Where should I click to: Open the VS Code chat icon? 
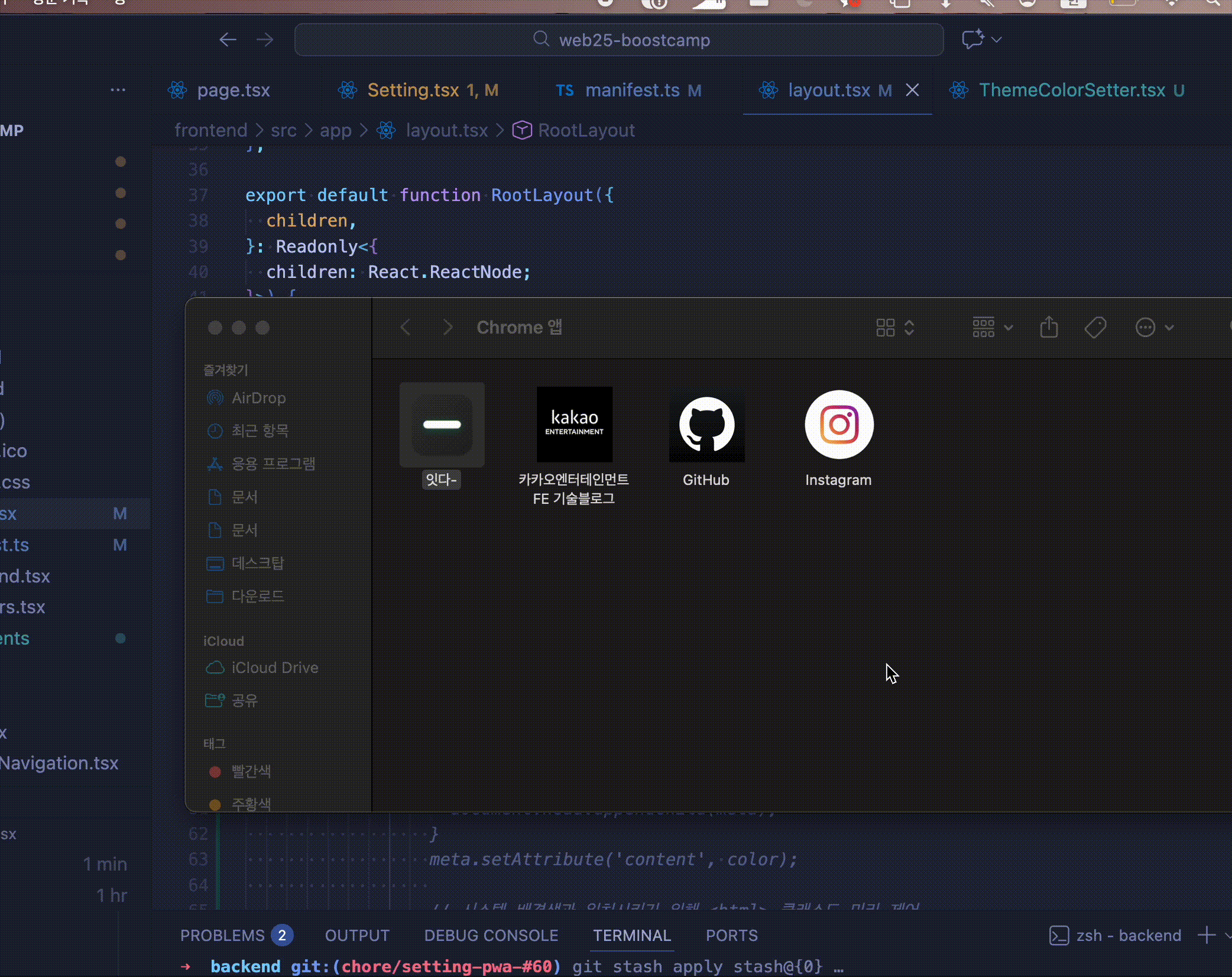972,40
